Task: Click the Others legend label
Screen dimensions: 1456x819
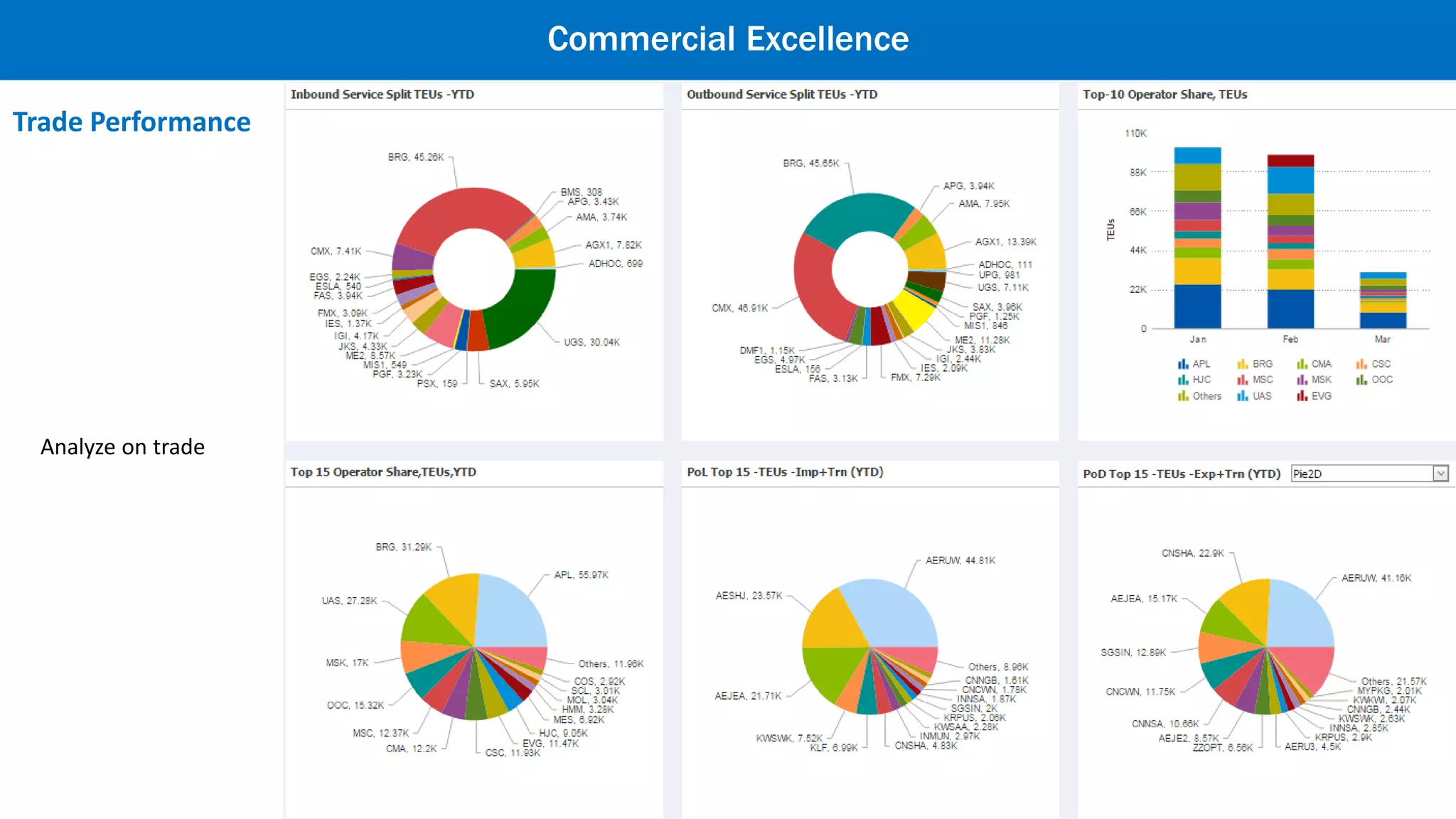Action: click(1206, 397)
